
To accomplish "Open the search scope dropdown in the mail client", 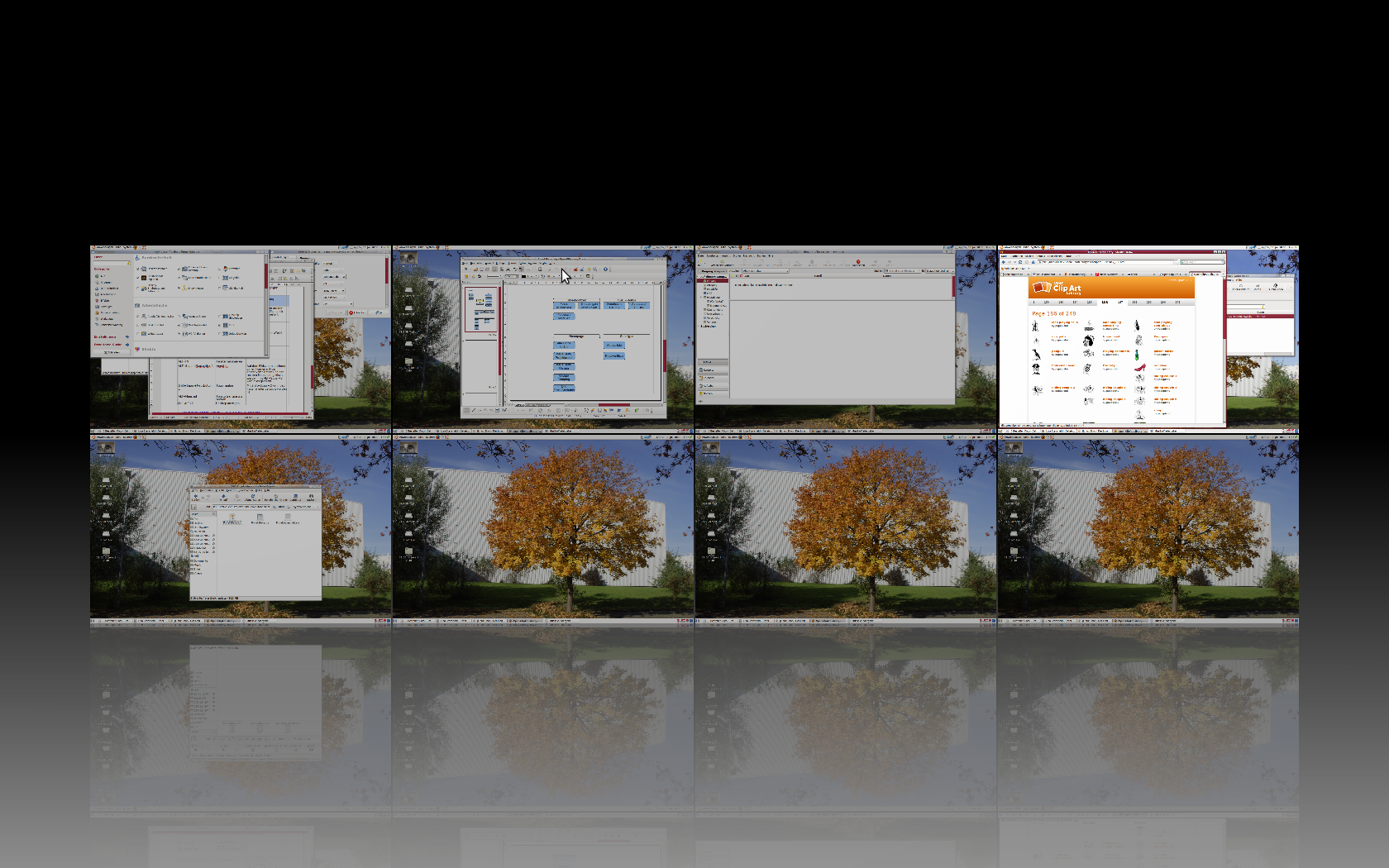I will point(940,271).
